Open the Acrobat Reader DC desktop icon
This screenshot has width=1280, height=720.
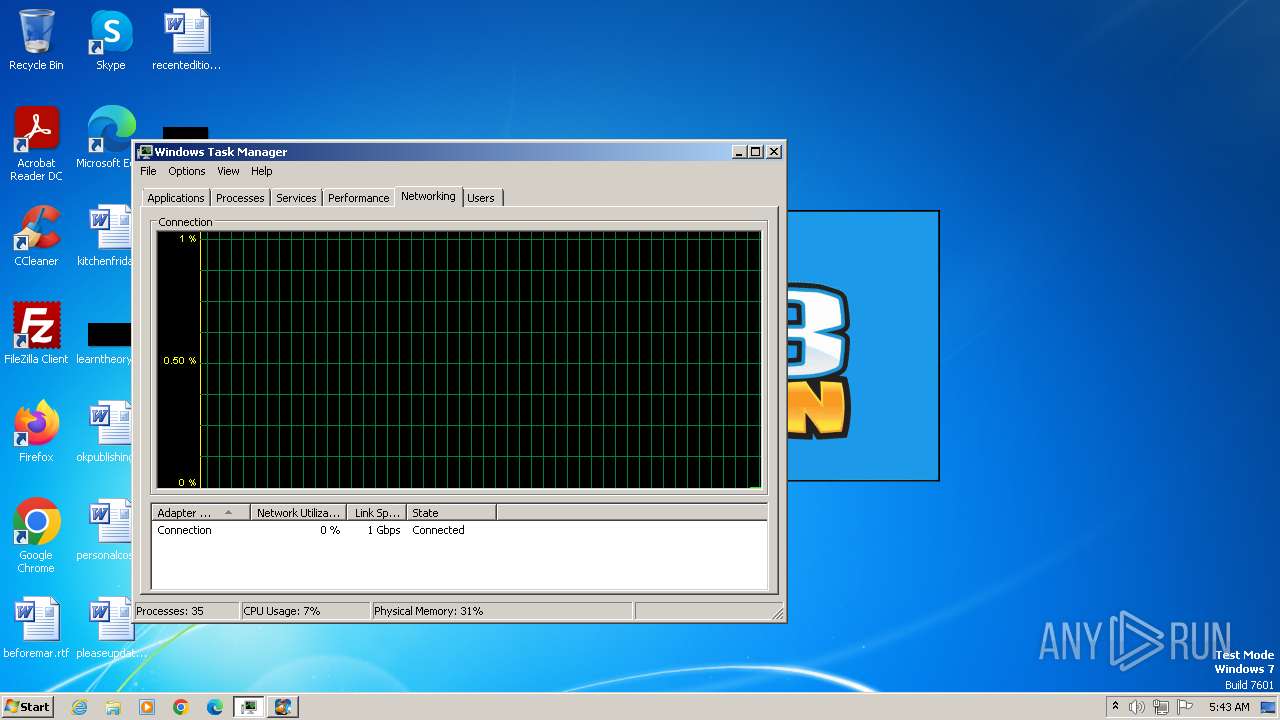click(36, 144)
